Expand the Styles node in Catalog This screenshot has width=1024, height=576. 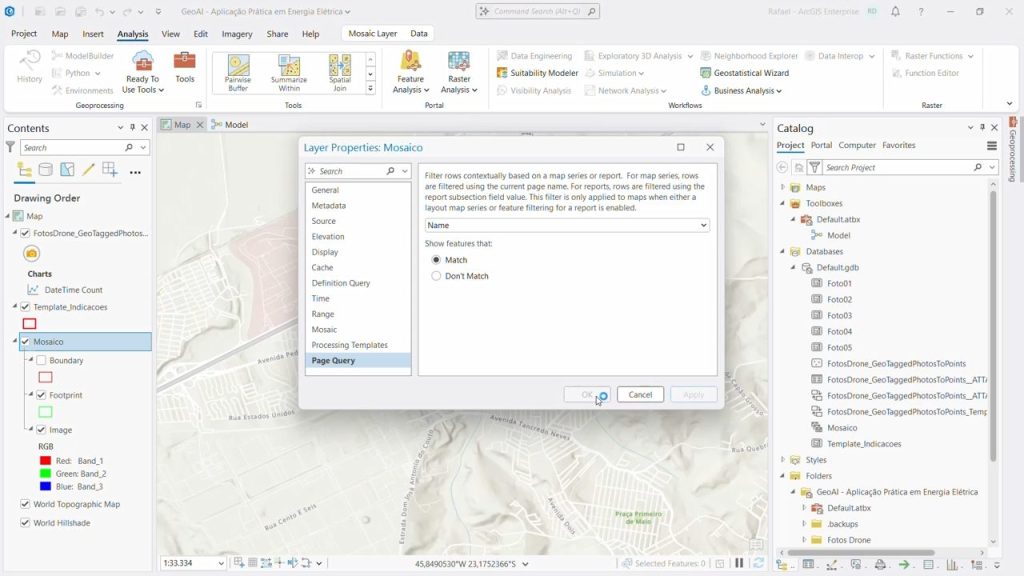[x=783, y=460]
